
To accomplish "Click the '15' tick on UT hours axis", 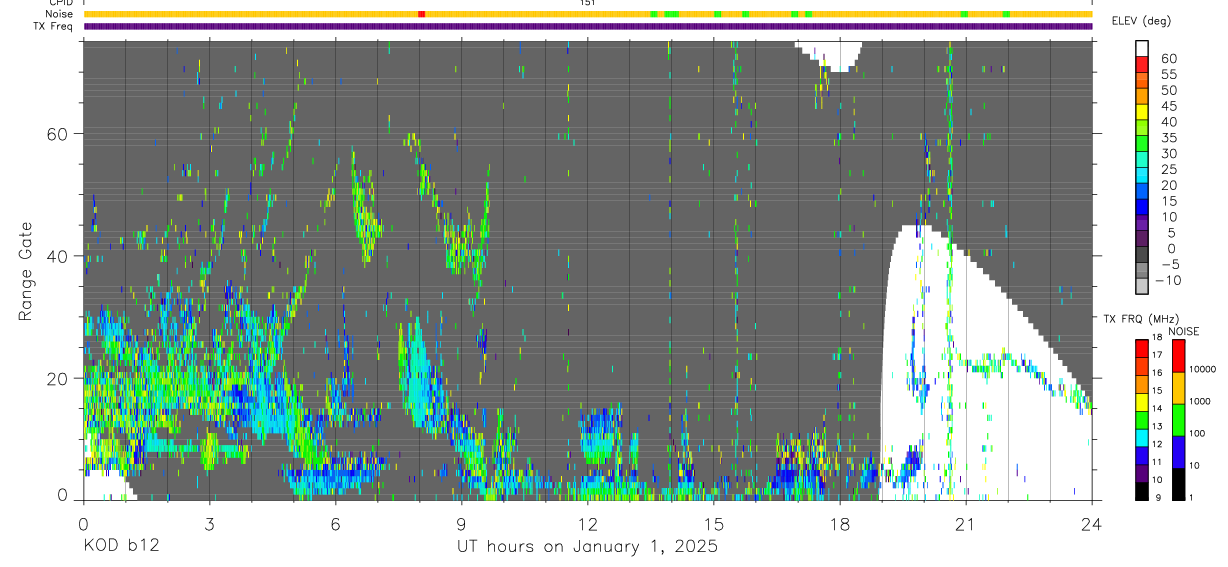I will coord(713,523).
